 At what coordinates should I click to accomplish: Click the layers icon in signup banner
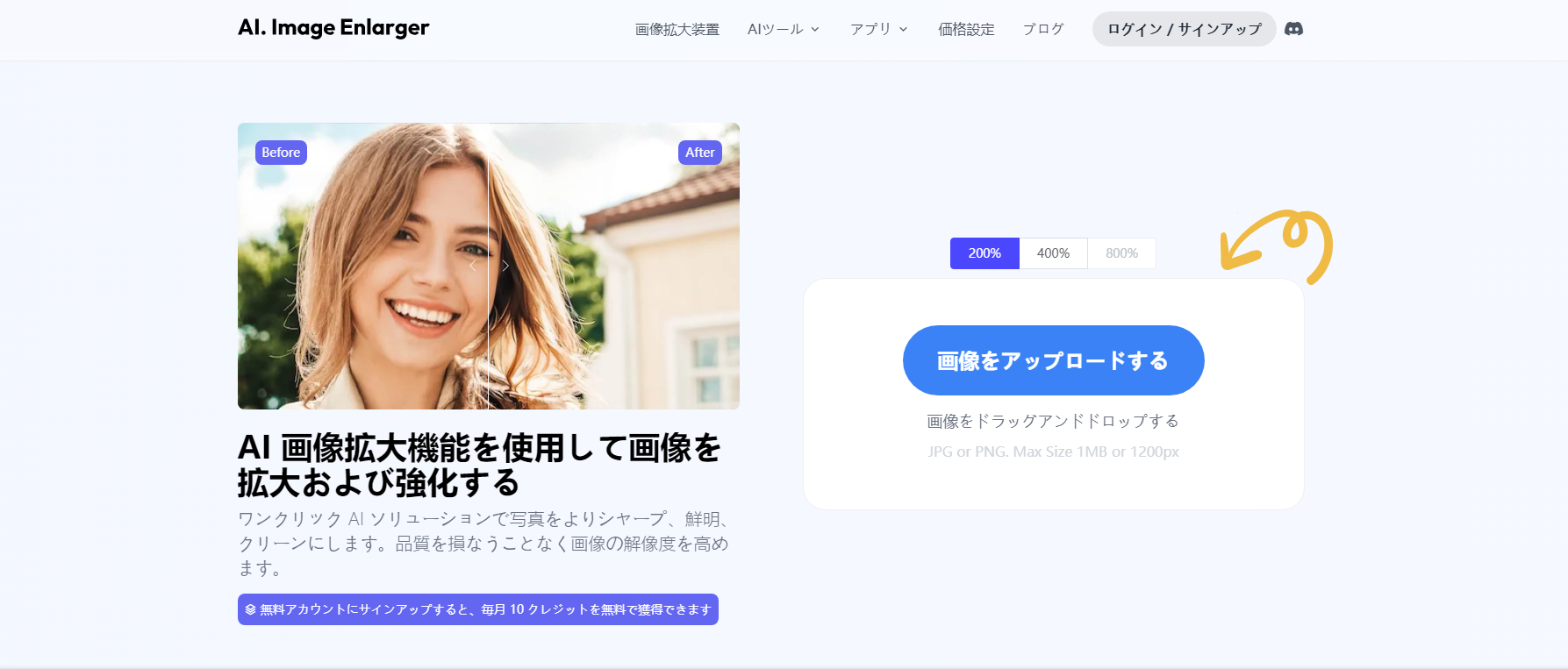click(251, 609)
